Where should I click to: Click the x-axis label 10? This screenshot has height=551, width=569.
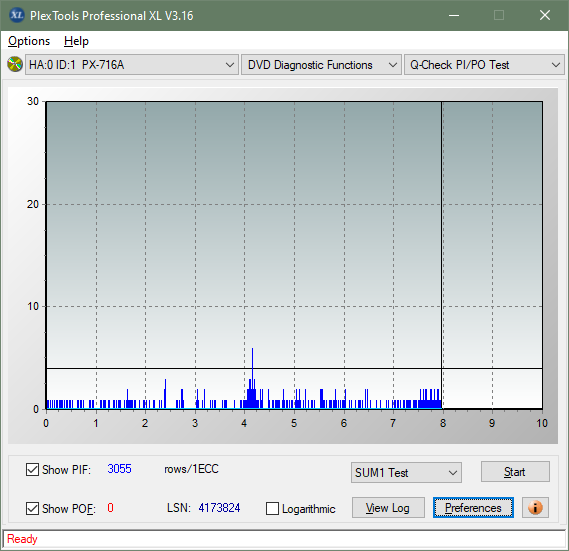542,423
